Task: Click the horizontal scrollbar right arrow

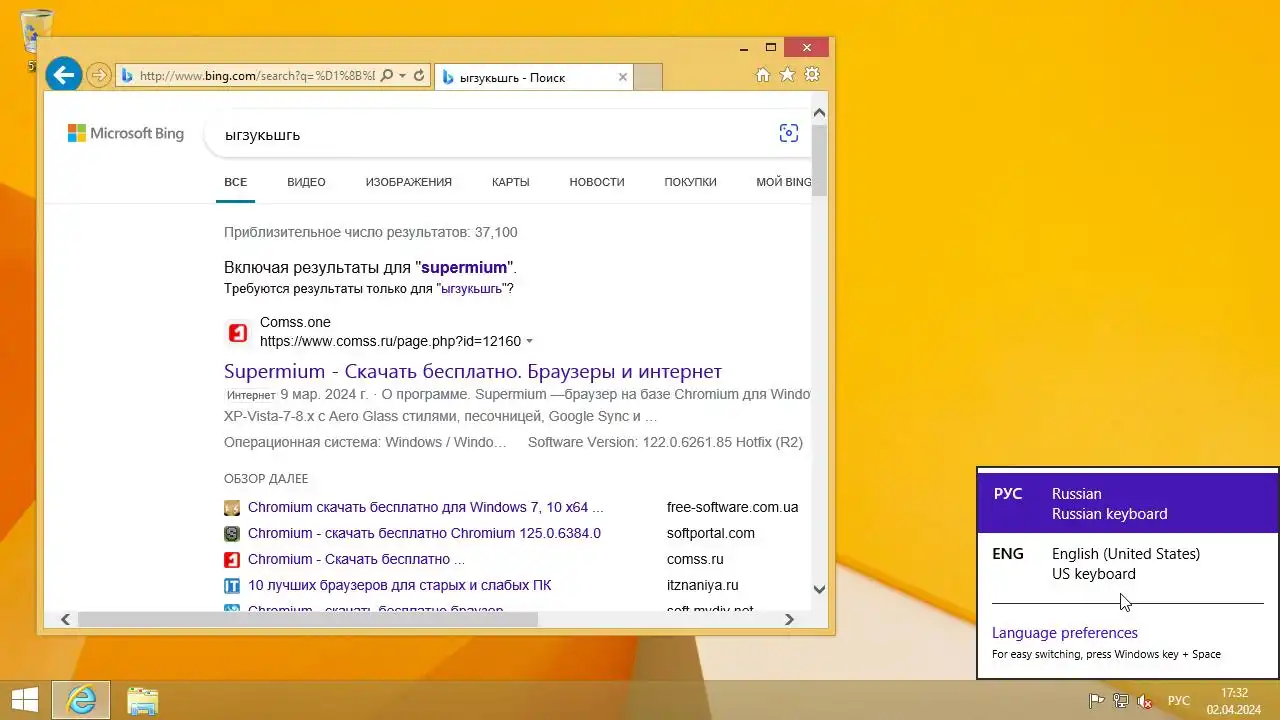Action: [x=789, y=619]
